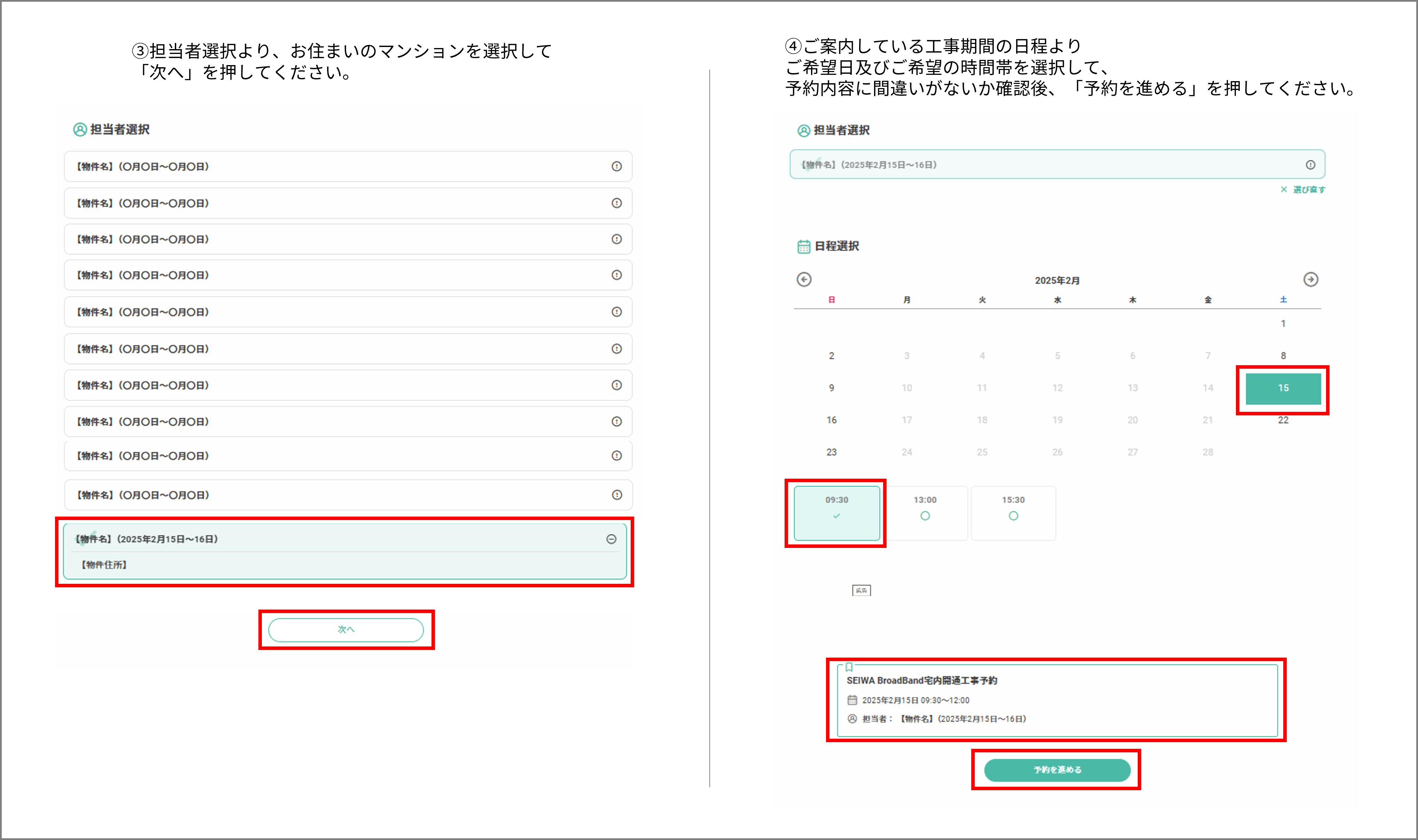Viewport: 1418px width, 840px height.
Task: Click the 【物件住所】 text in selected row
Action: pos(103,565)
